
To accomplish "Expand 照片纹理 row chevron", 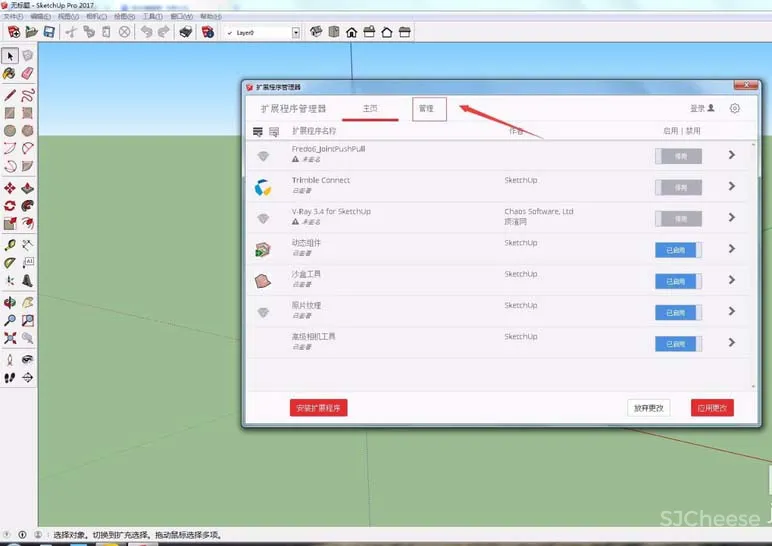I will pyautogui.click(x=732, y=311).
